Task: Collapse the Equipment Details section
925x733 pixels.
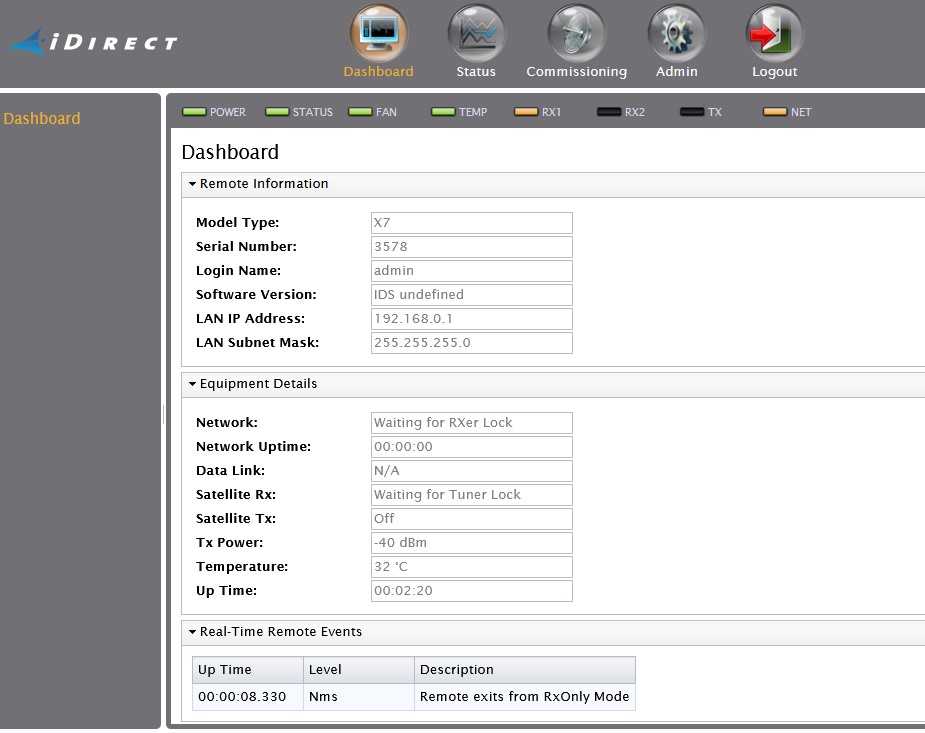Action: coord(192,384)
